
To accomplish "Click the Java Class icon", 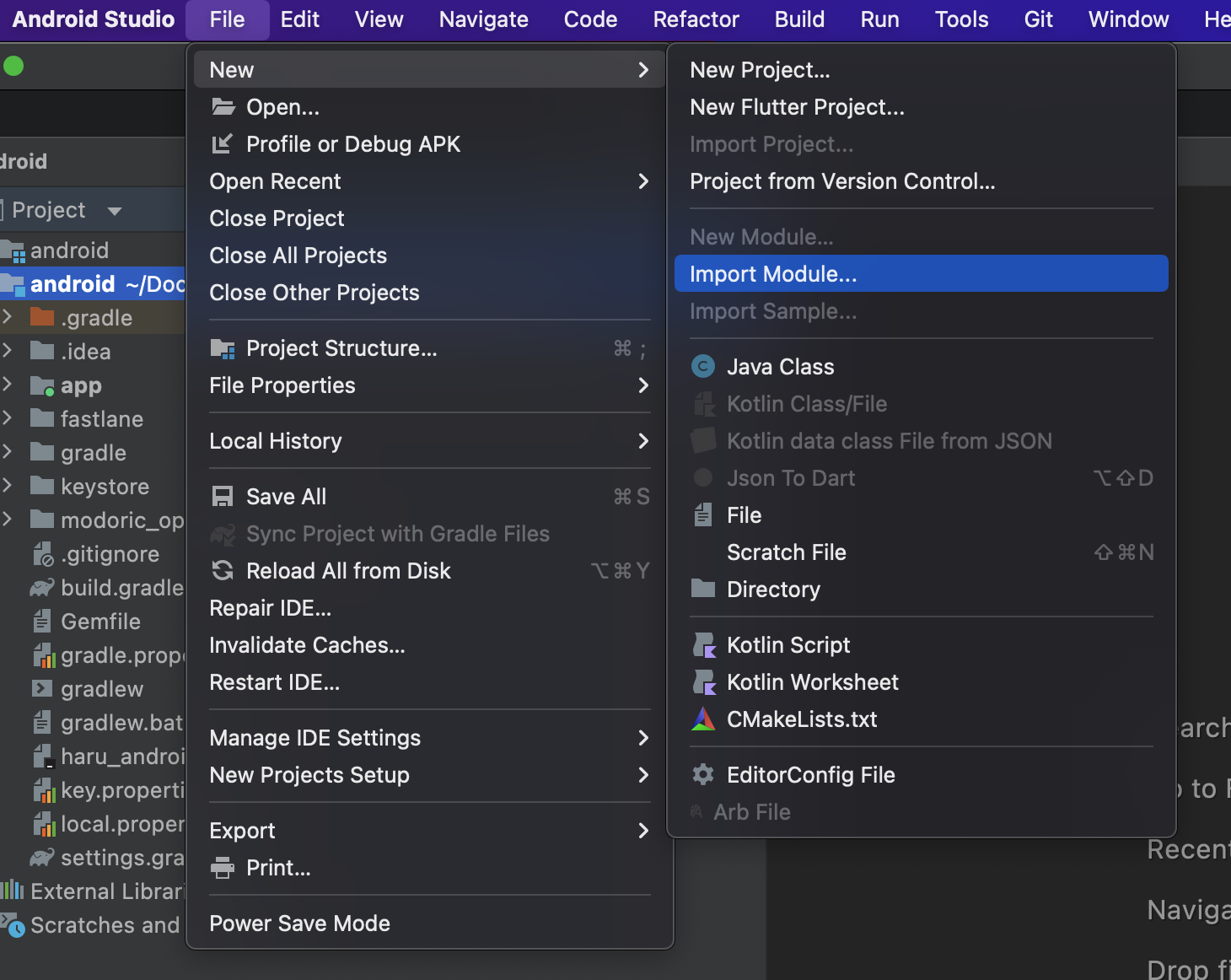I will [x=702, y=367].
